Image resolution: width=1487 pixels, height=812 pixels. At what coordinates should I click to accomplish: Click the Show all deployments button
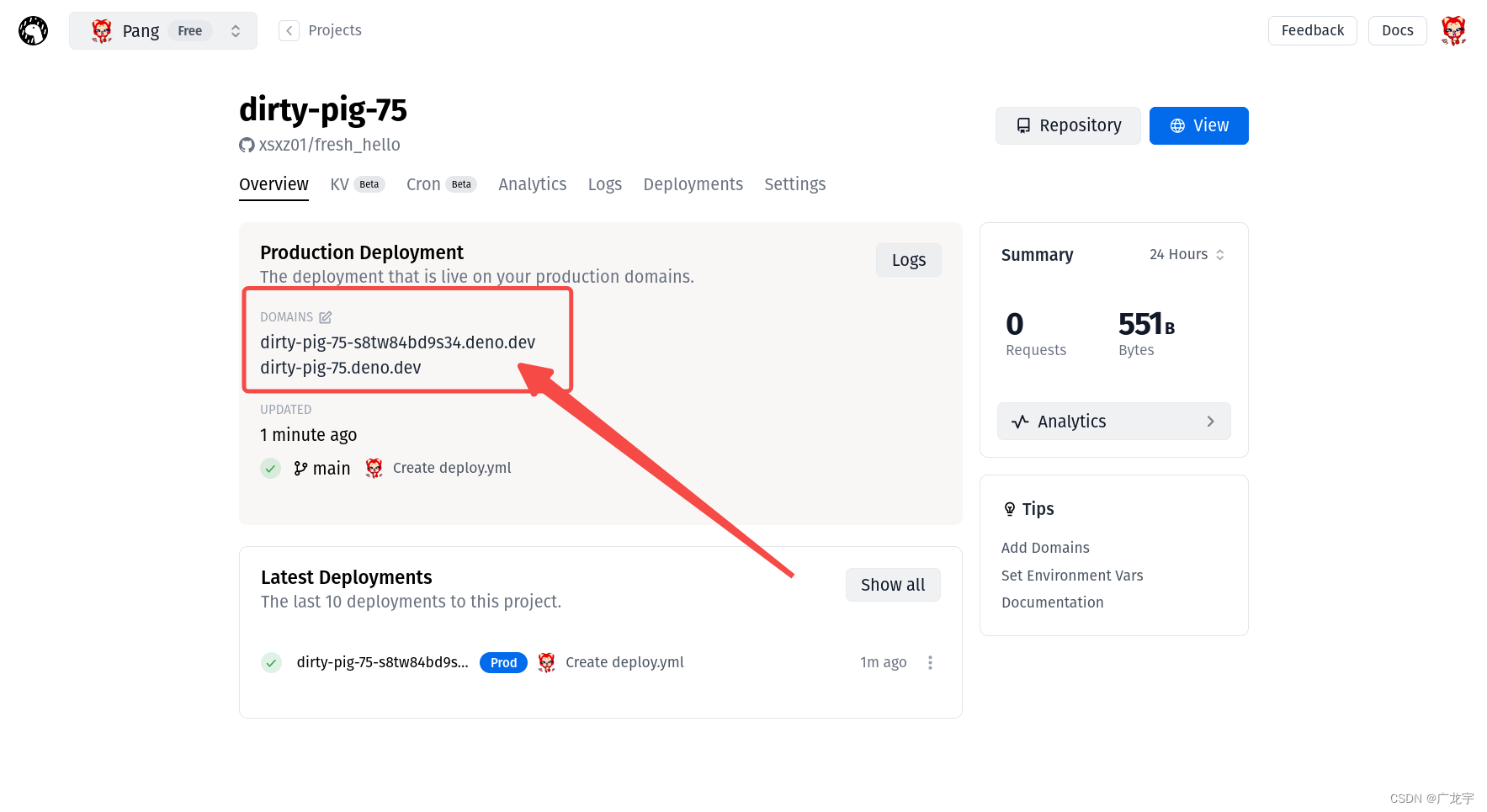click(892, 585)
